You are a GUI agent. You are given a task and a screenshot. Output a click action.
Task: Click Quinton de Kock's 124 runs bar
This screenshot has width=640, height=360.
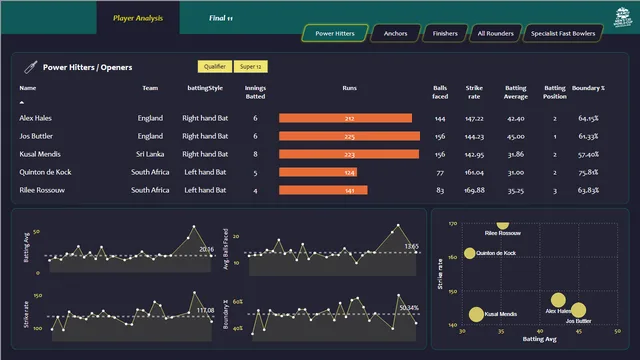point(318,172)
